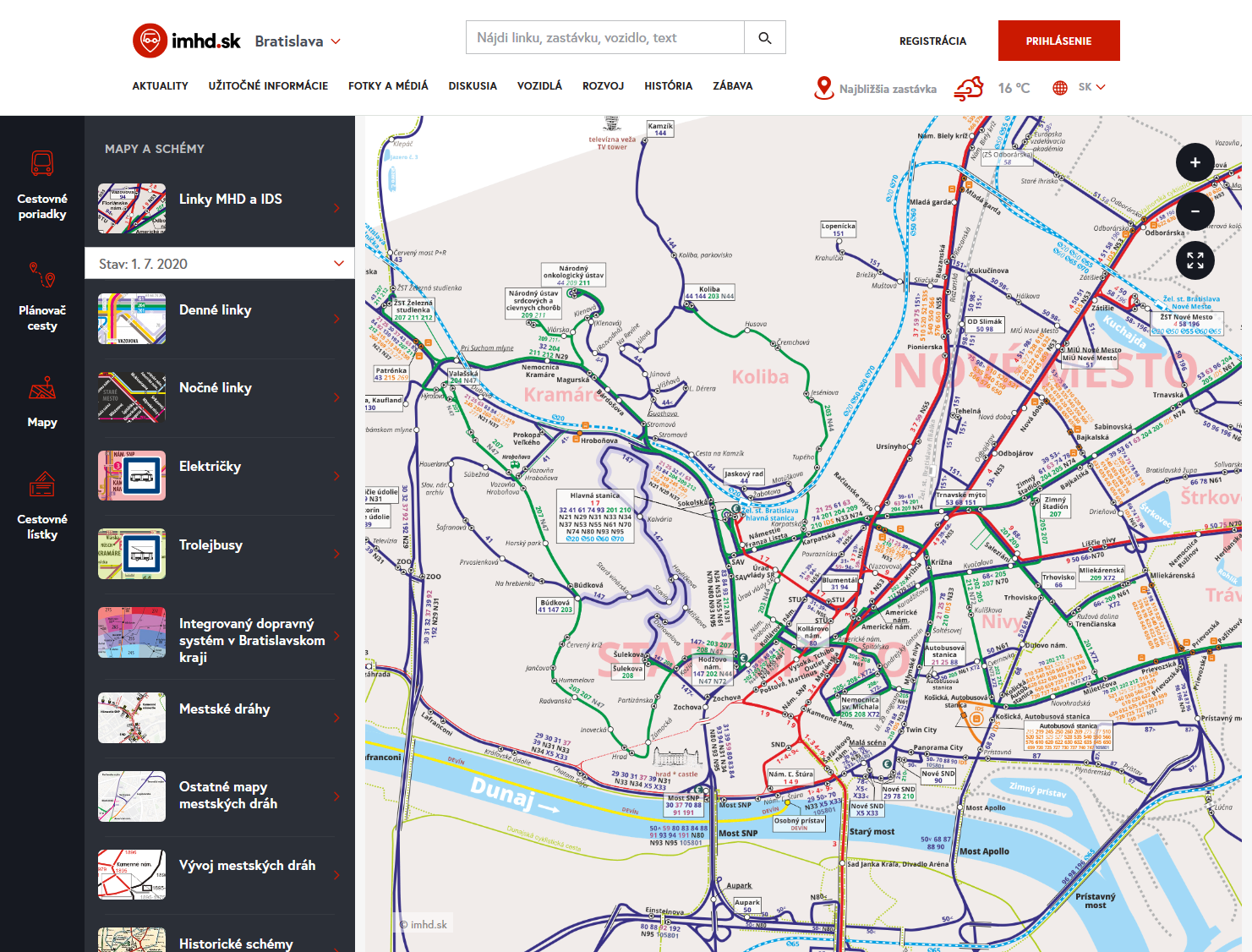1252x952 pixels.
Task: Zoom out of the map
Action: (x=1195, y=211)
